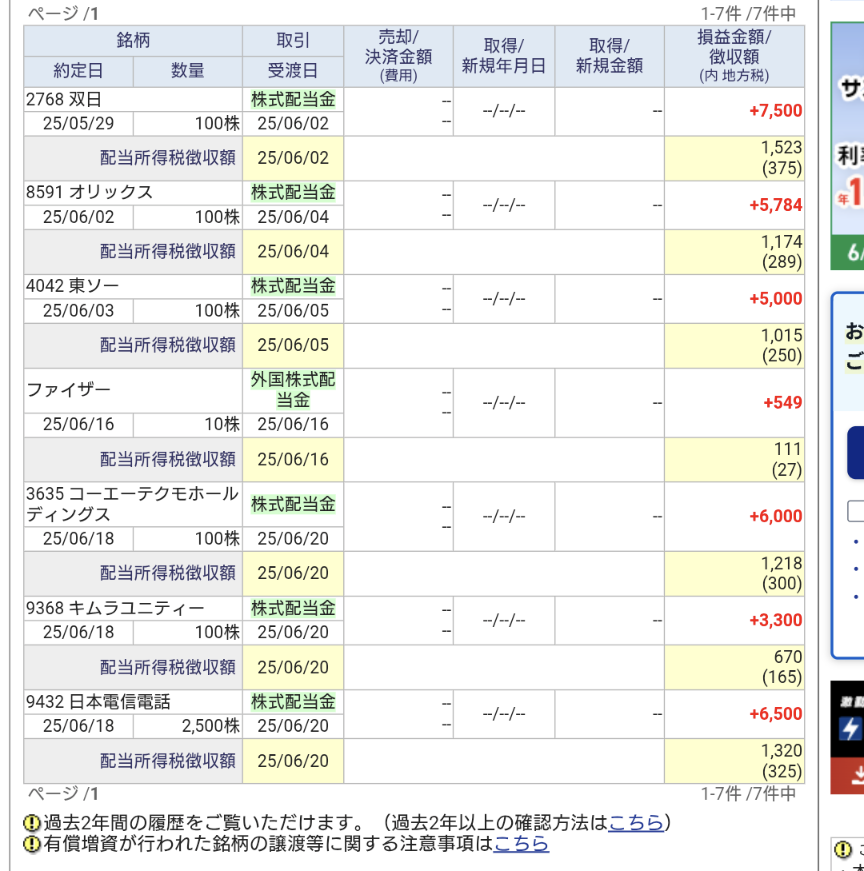Select the 9368 キムラユニティー stock name

tap(115, 608)
